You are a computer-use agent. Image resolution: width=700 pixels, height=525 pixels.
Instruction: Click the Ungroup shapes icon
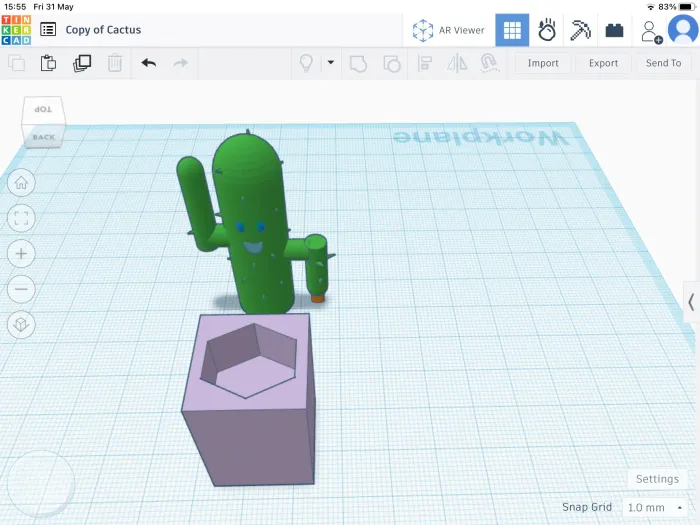click(x=392, y=63)
